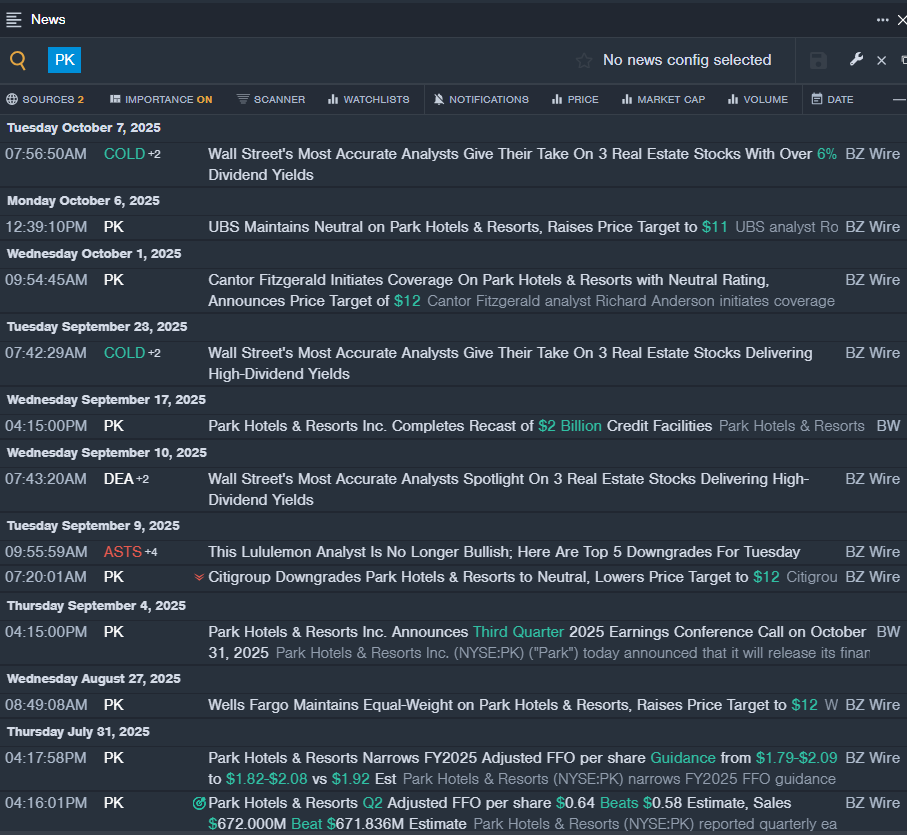Viewport: 907px width, 835px height.
Task: Open settings with the wrench icon
Action: [x=856, y=60]
